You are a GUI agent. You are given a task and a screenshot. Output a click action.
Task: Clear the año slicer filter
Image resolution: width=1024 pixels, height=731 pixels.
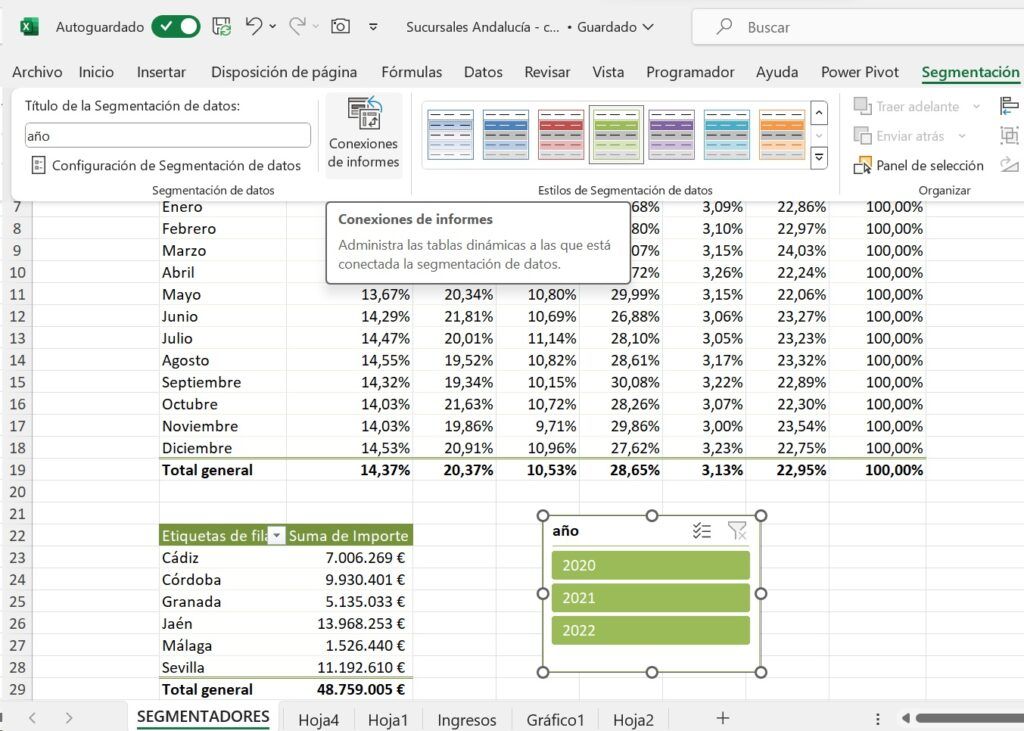click(x=738, y=533)
